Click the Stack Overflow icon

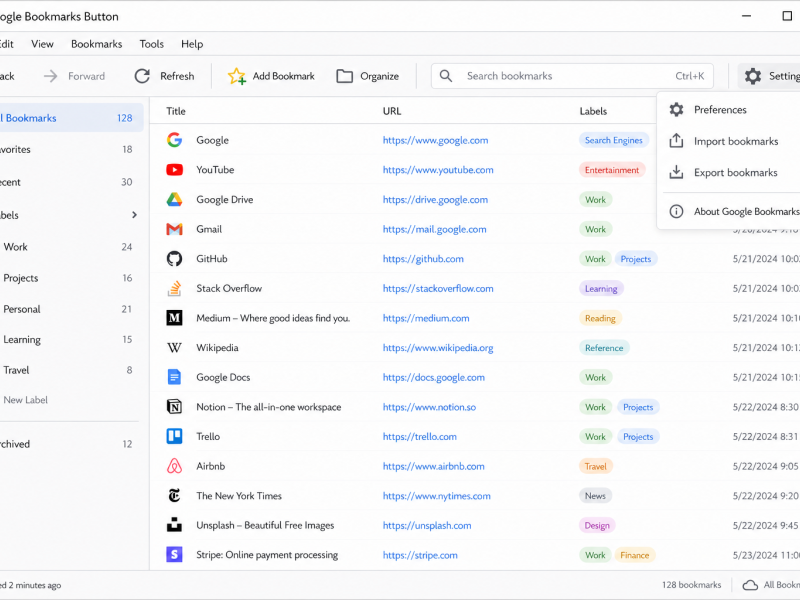174,288
